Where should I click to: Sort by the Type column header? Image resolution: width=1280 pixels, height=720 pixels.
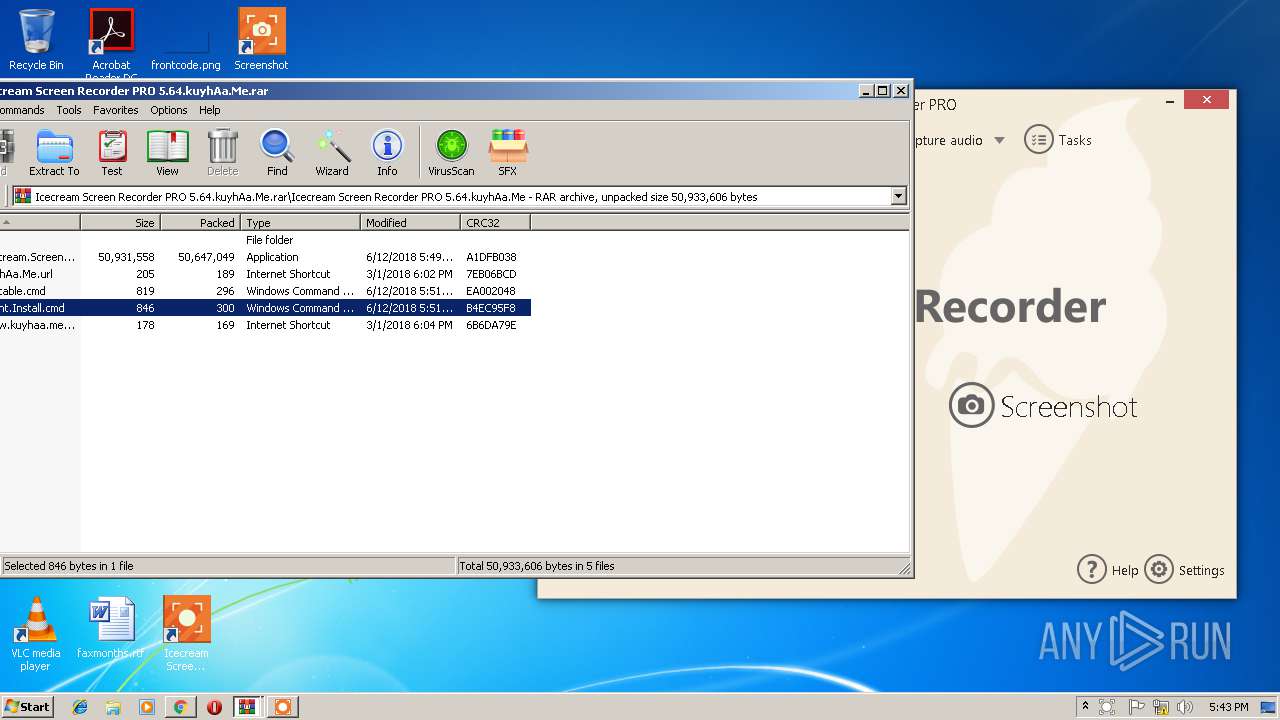pyautogui.click(x=300, y=223)
